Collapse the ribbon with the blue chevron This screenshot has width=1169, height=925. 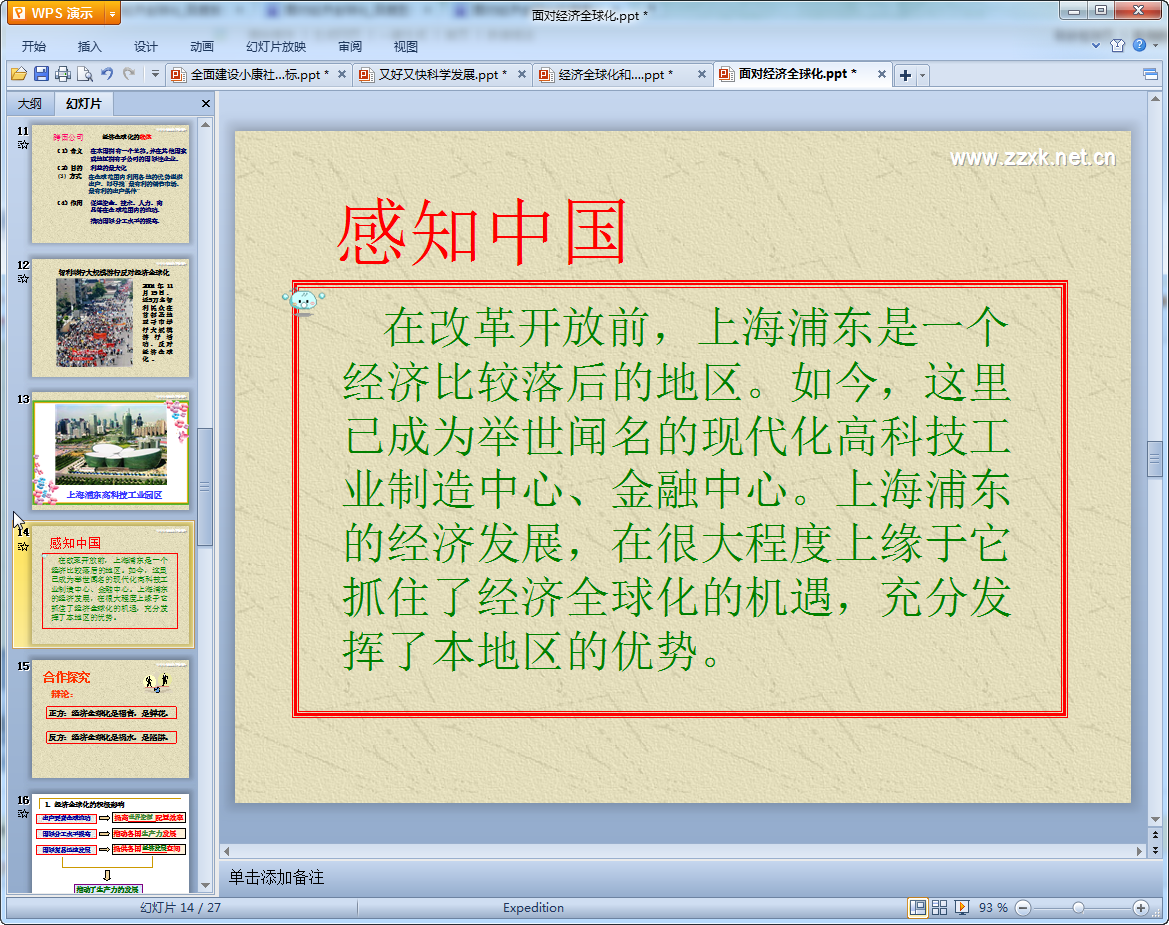coord(1096,45)
